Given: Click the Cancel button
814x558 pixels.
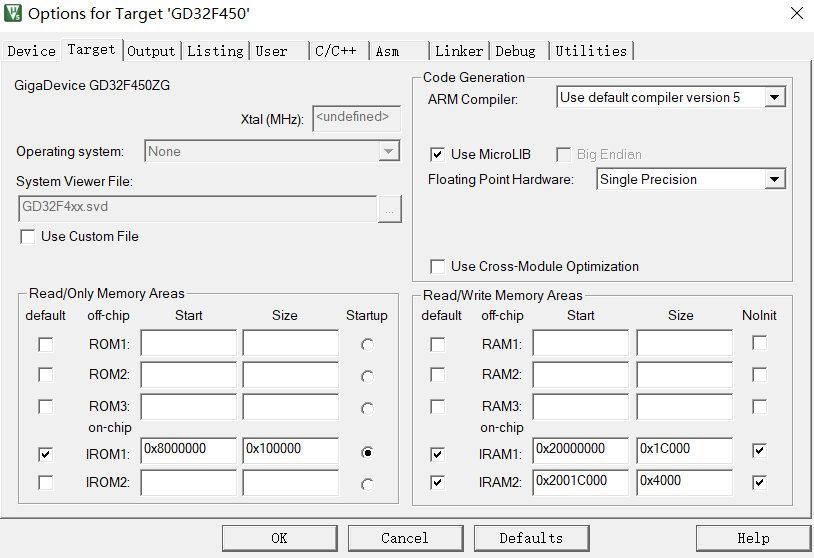Looking at the screenshot, I should point(405,538).
